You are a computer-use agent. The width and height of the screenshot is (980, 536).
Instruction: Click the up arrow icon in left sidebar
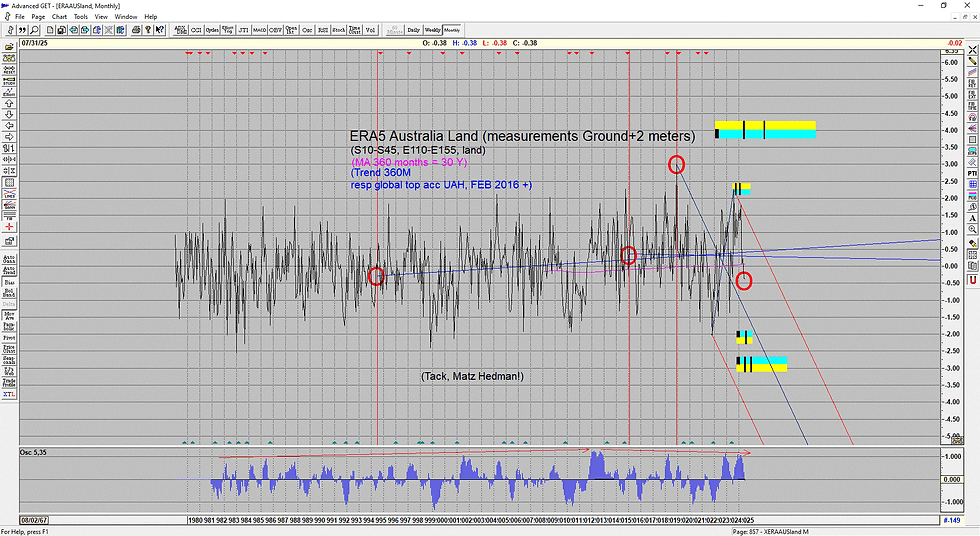pyautogui.click(x=9, y=103)
